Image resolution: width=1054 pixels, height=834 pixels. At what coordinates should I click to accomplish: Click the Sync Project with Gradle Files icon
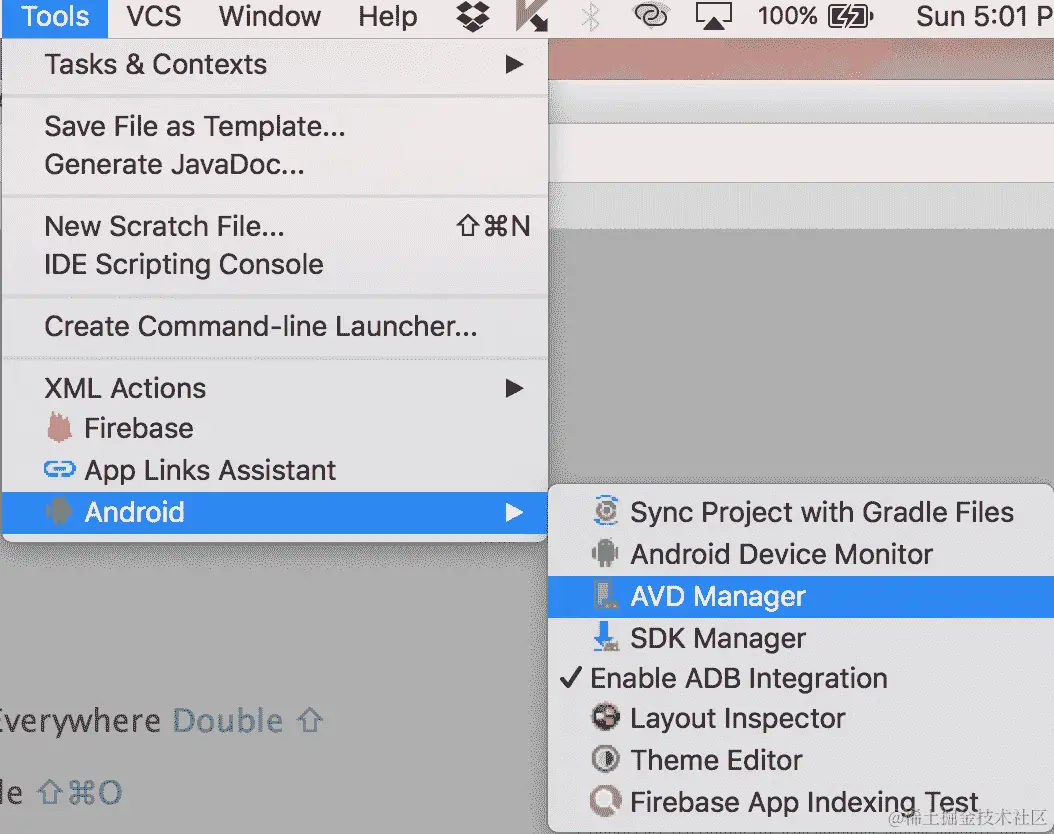606,511
